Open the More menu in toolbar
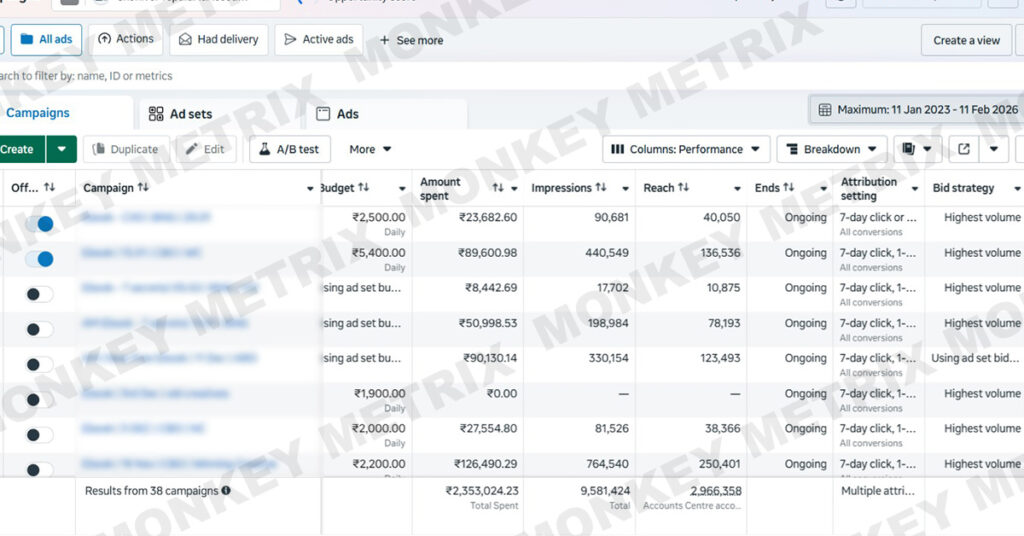 point(370,149)
